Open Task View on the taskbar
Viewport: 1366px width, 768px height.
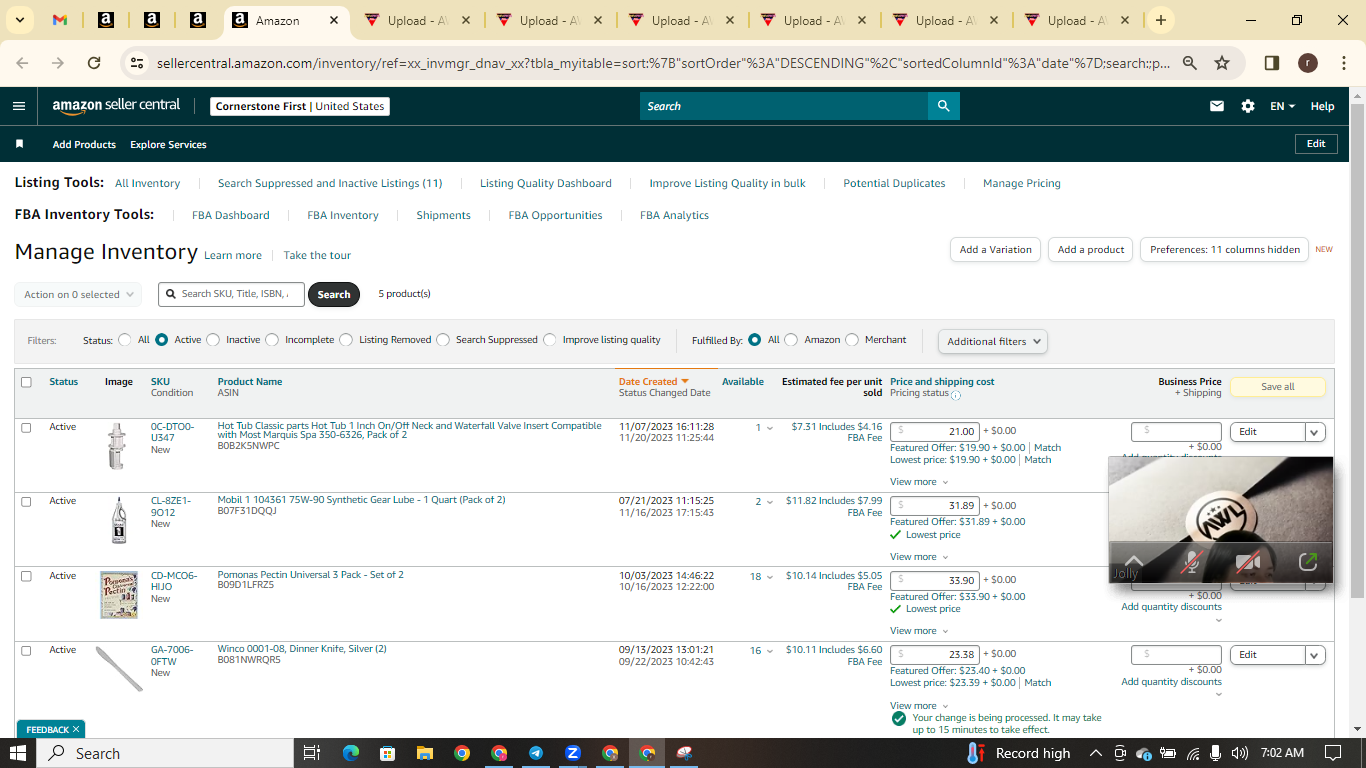311,753
